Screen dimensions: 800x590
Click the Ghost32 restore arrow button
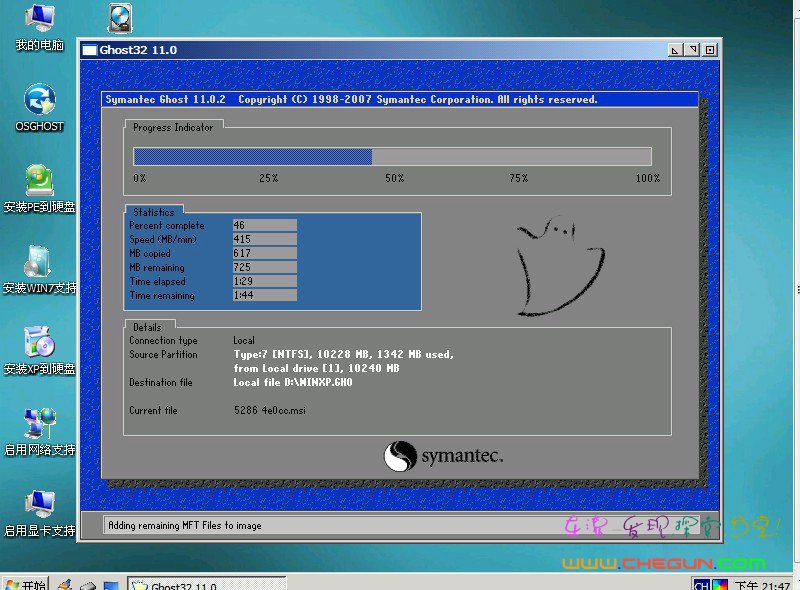tap(692, 50)
